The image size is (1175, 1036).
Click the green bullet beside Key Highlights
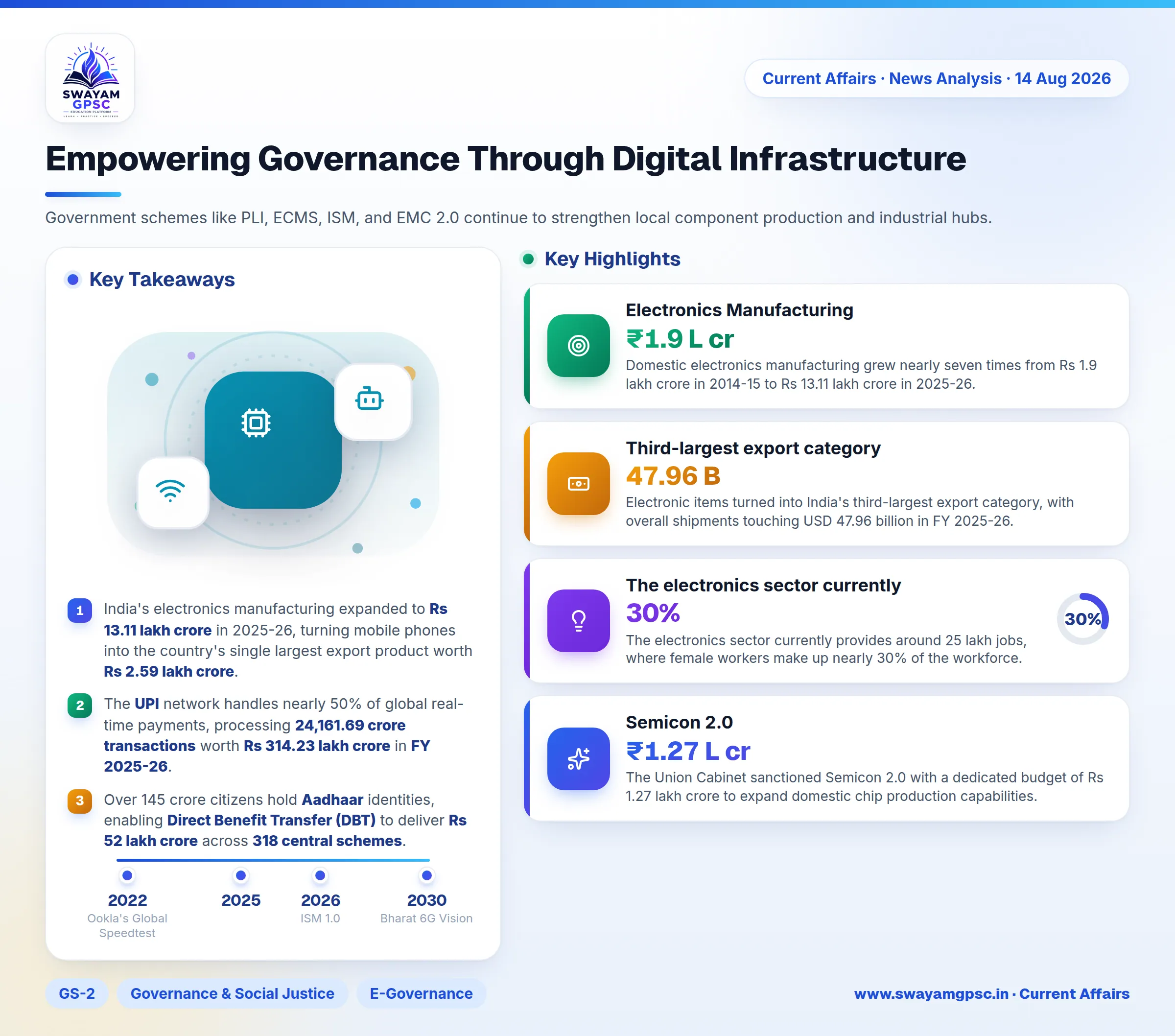[528, 259]
